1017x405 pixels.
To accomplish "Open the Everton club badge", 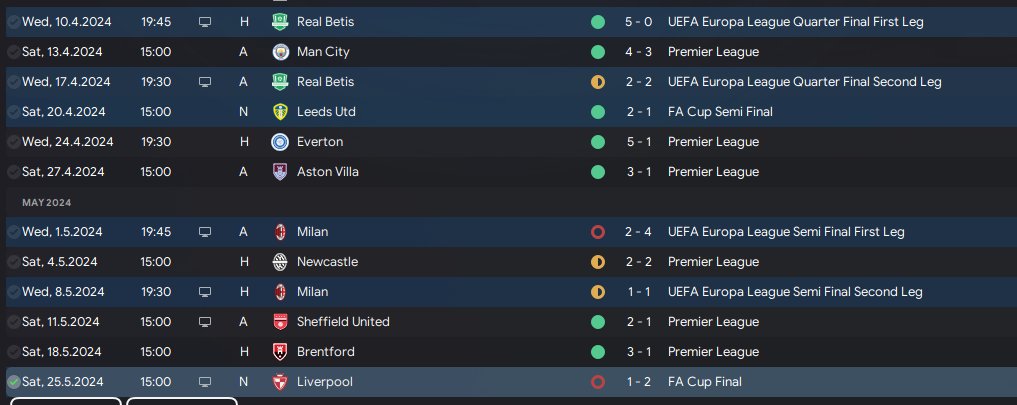I will click(280, 142).
